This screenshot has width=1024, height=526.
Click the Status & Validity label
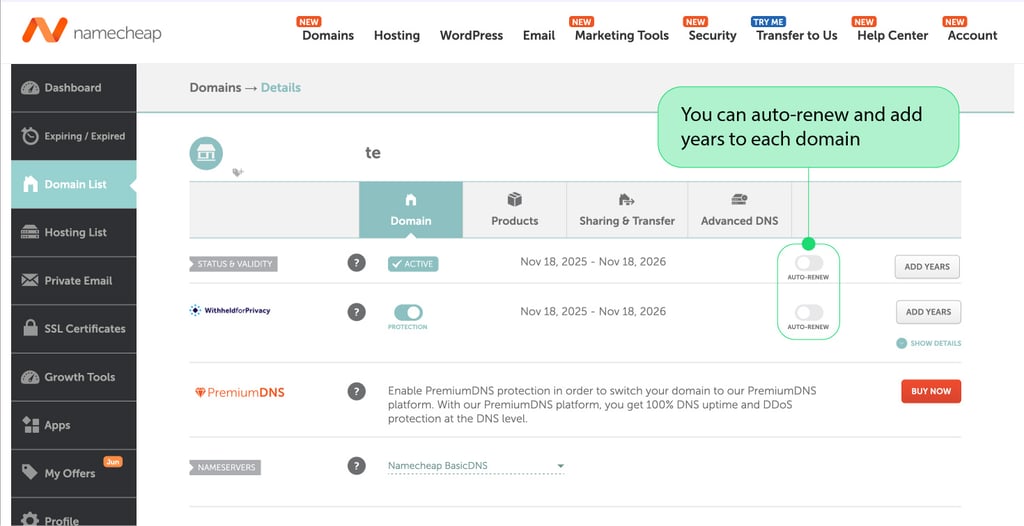click(x=234, y=264)
